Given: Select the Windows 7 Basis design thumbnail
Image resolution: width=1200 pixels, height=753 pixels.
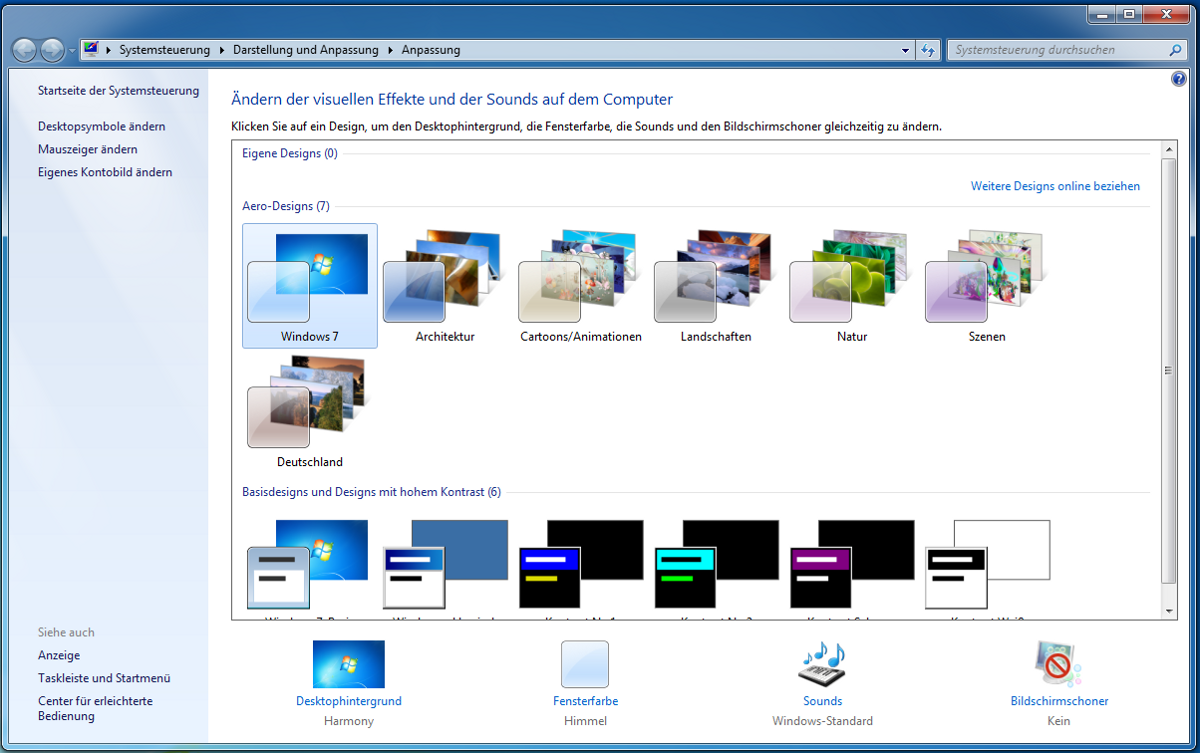Looking at the screenshot, I should [x=309, y=564].
